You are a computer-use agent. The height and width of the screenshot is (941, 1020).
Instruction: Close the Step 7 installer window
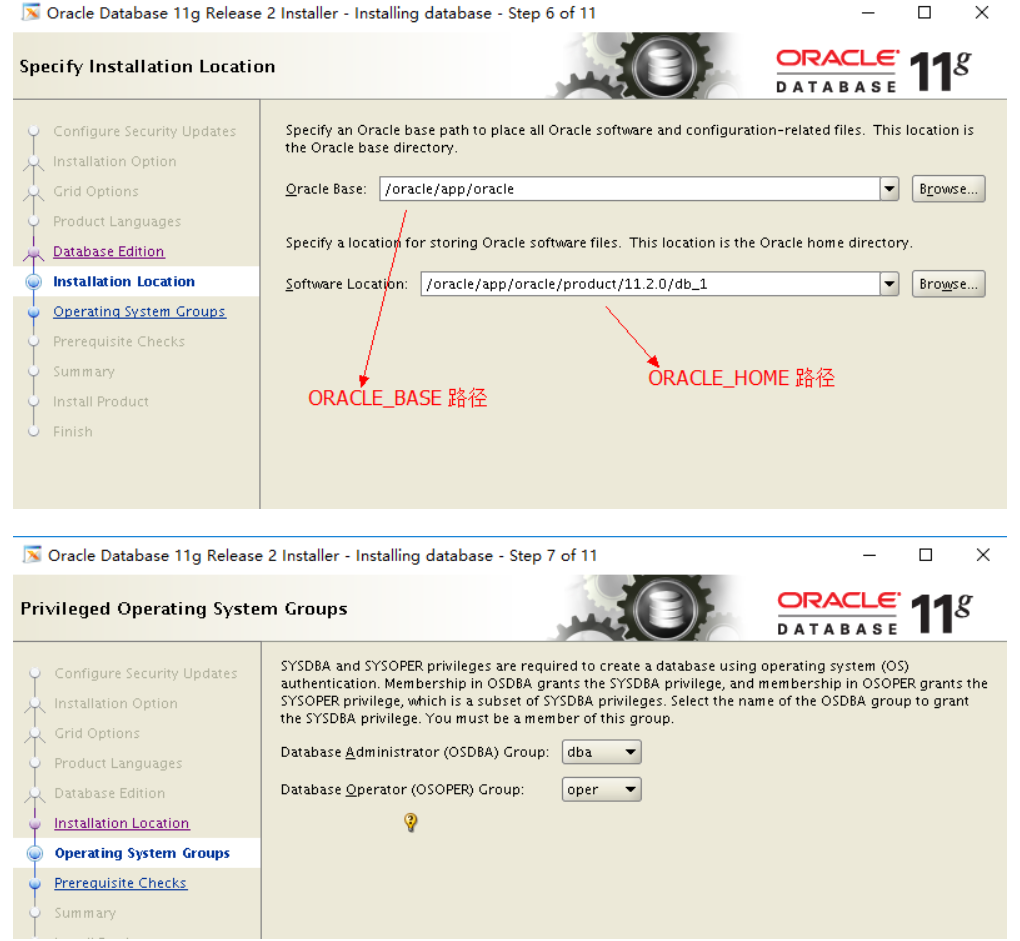(984, 555)
